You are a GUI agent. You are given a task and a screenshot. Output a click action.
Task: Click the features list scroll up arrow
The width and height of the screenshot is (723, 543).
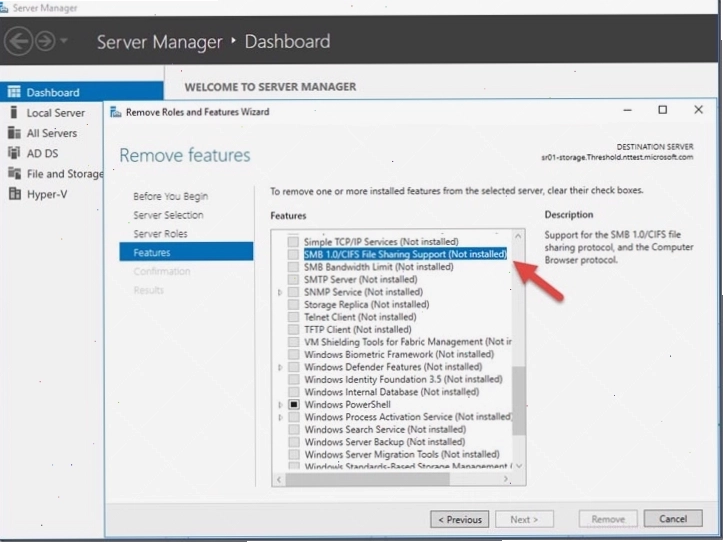(518, 236)
